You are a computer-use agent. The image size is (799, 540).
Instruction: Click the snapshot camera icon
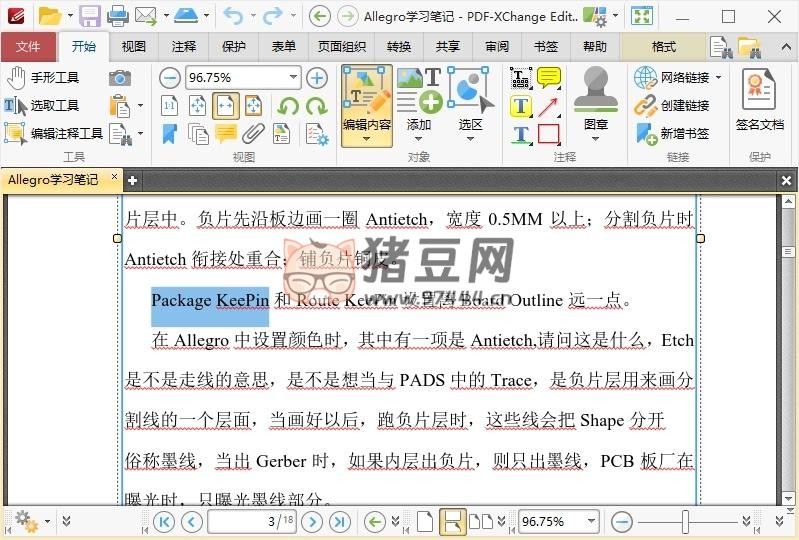point(120,78)
